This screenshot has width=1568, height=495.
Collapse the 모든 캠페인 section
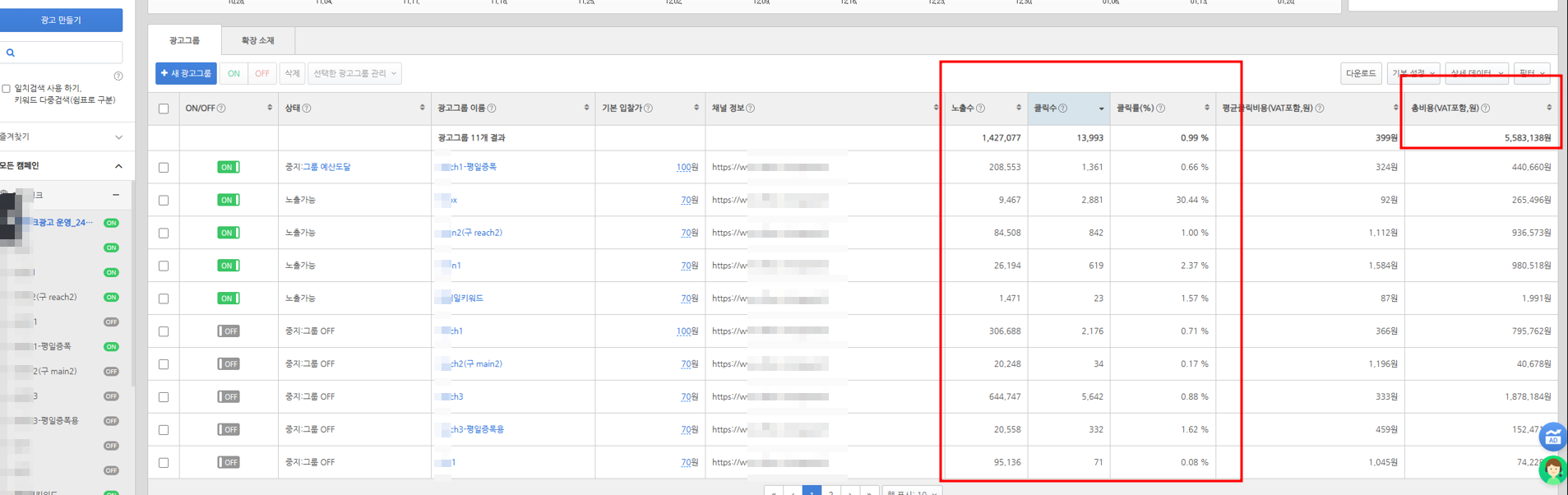118,166
